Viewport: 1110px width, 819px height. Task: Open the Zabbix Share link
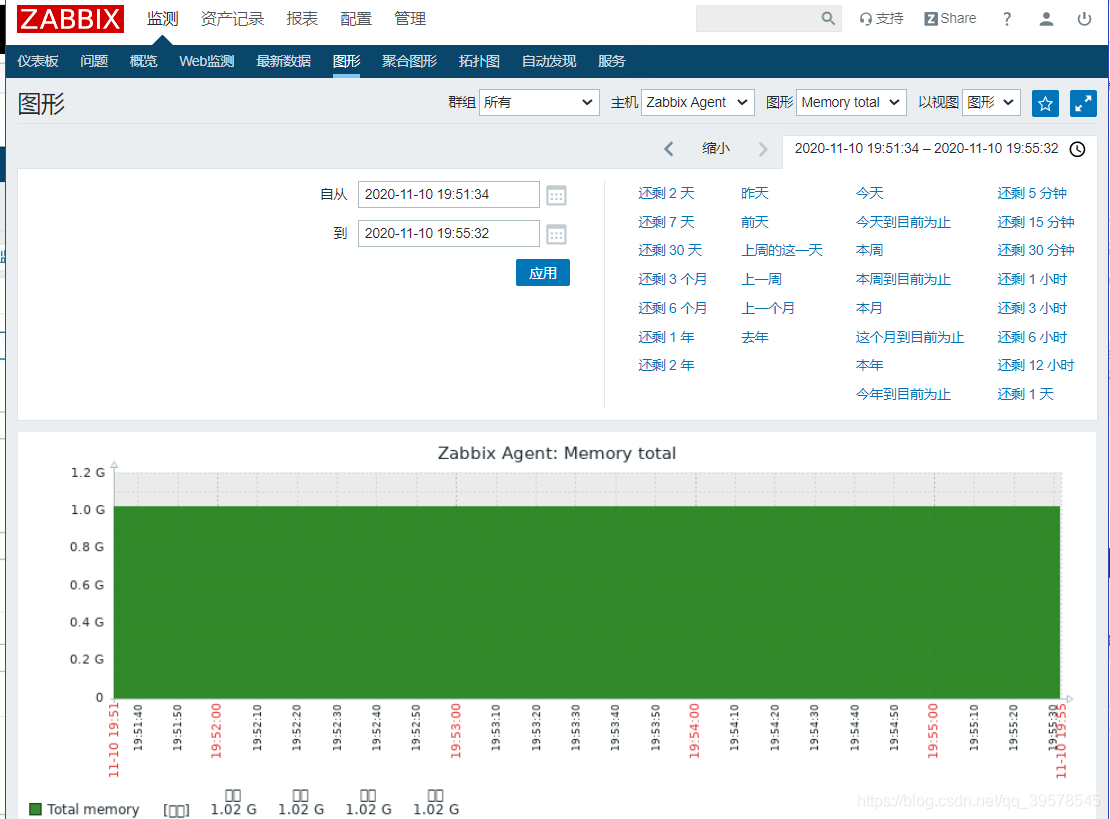[950, 18]
